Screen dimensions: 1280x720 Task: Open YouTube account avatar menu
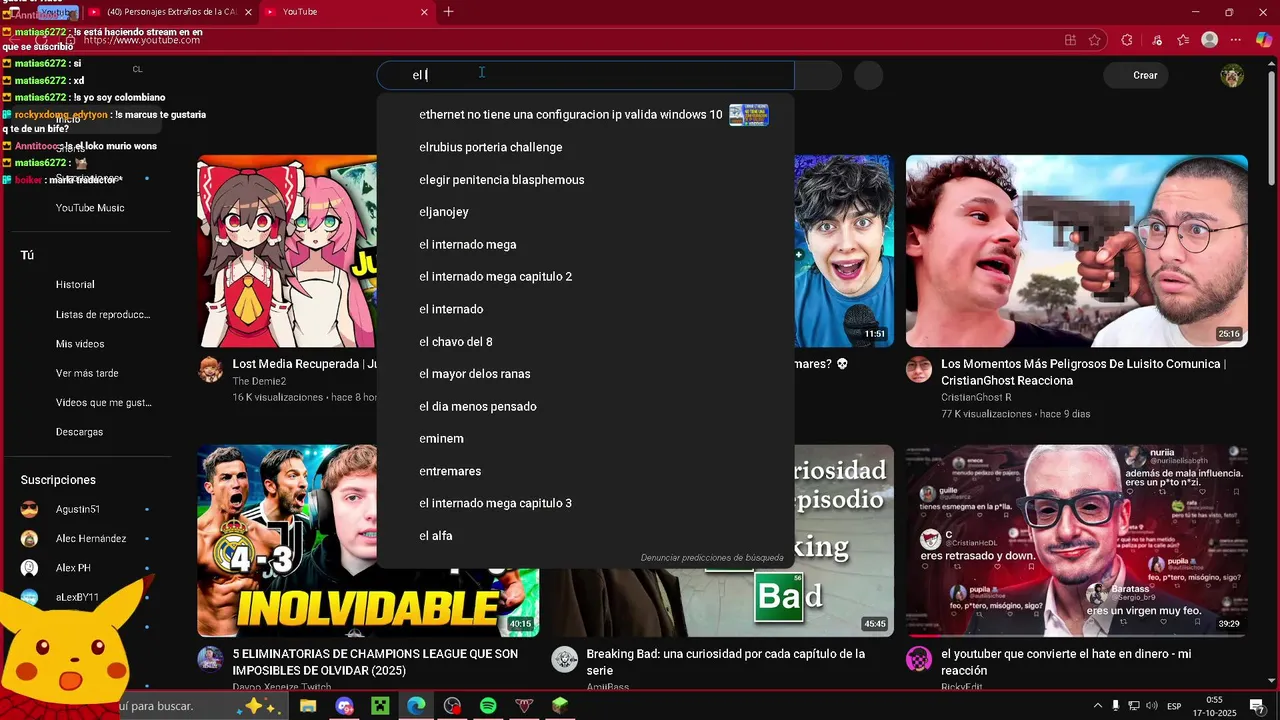point(1232,75)
